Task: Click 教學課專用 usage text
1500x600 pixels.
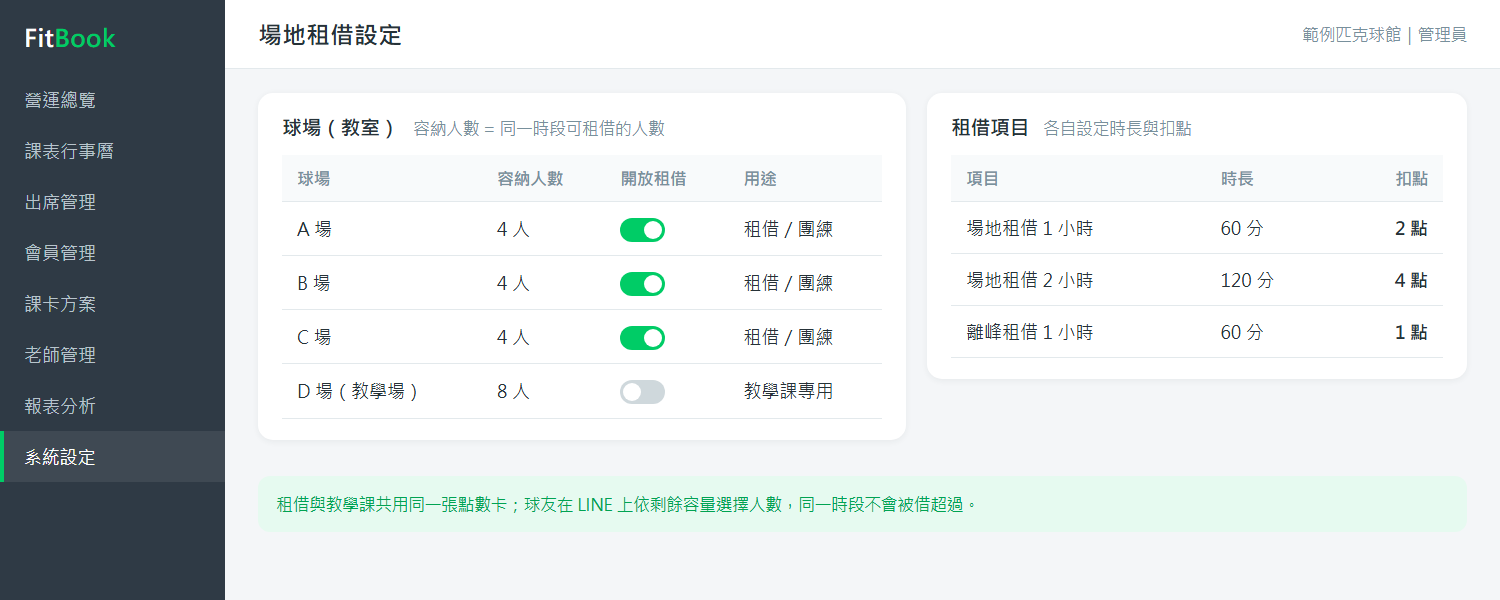Action: [x=788, y=392]
